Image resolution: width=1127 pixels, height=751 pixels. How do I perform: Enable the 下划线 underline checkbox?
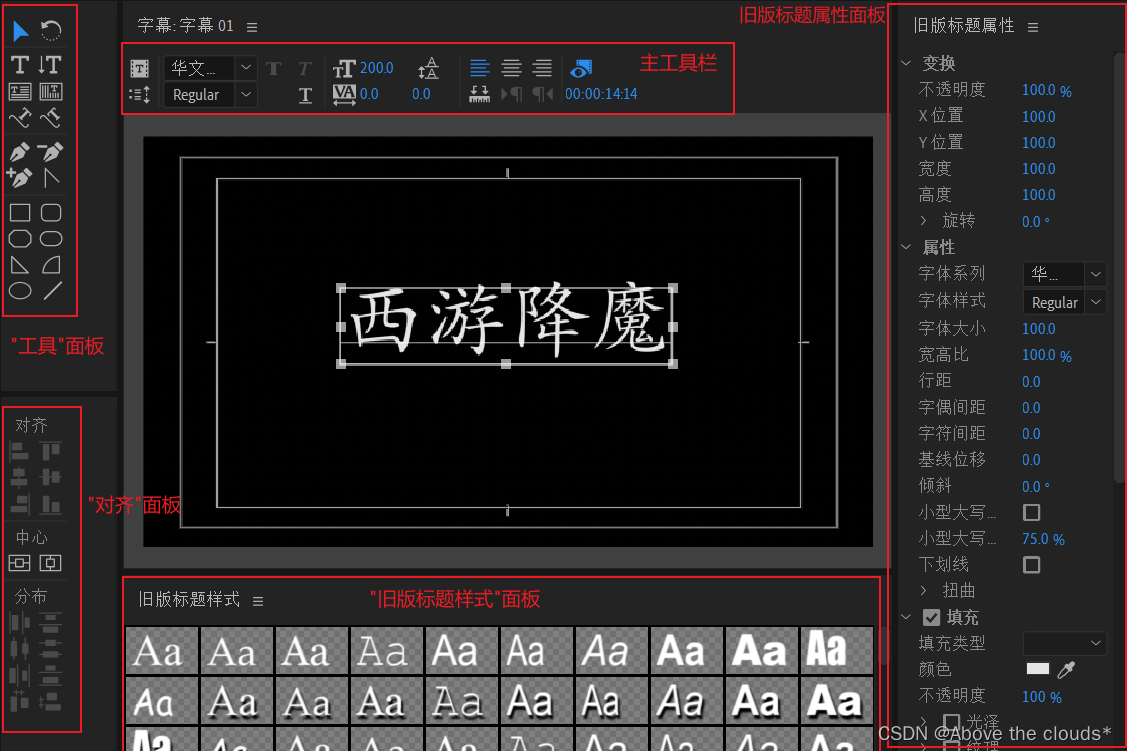(1031, 565)
